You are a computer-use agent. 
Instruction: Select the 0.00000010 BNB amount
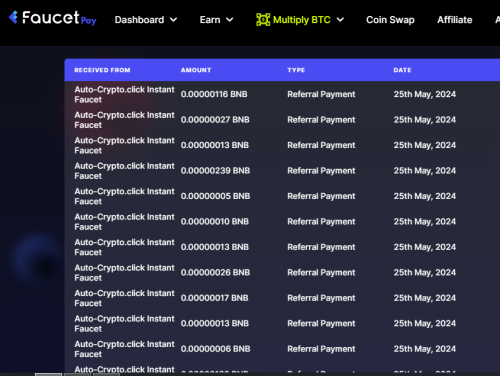click(x=215, y=222)
